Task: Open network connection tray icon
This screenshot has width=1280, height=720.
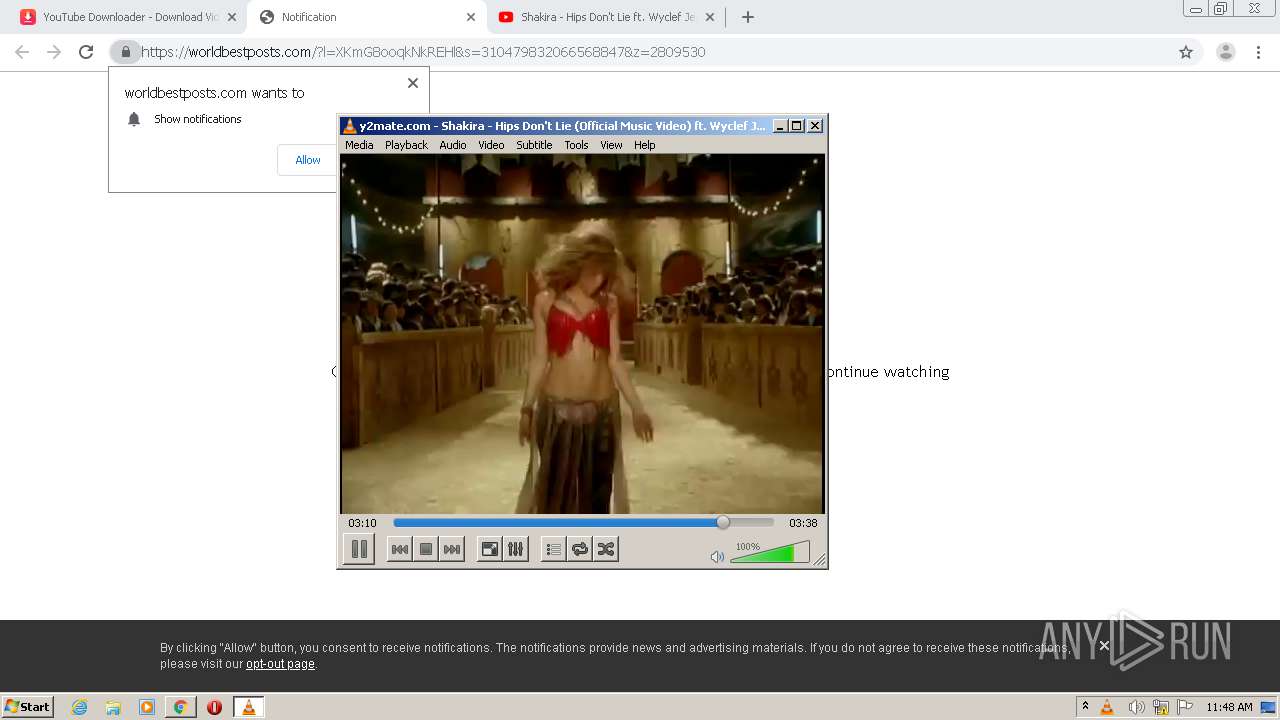Action: pos(1161,707)
